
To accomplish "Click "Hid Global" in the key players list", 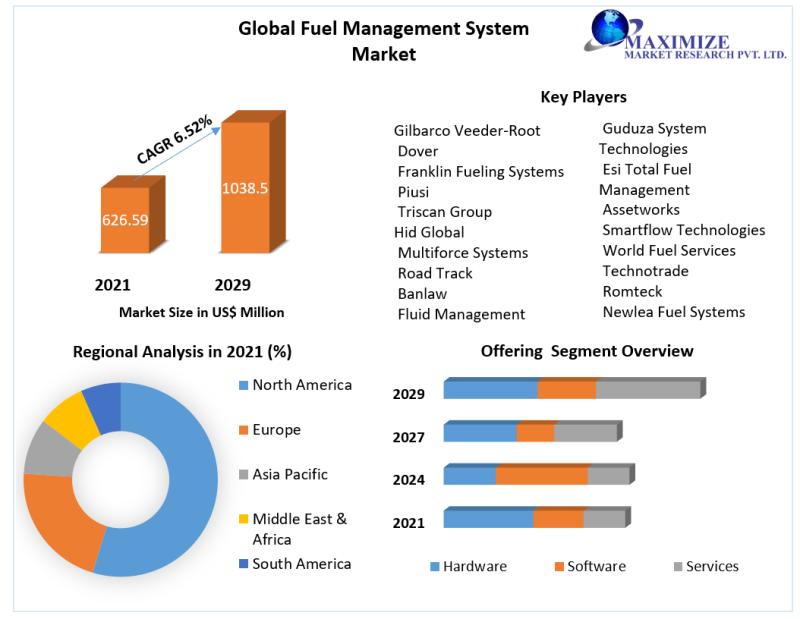I will click(x=429, y=233).
